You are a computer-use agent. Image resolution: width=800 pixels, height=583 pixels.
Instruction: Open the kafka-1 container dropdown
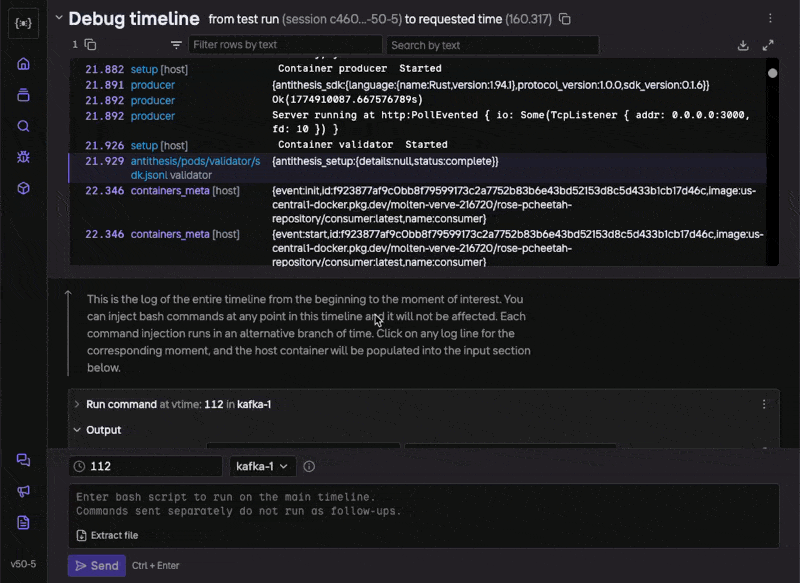(263, 466)
